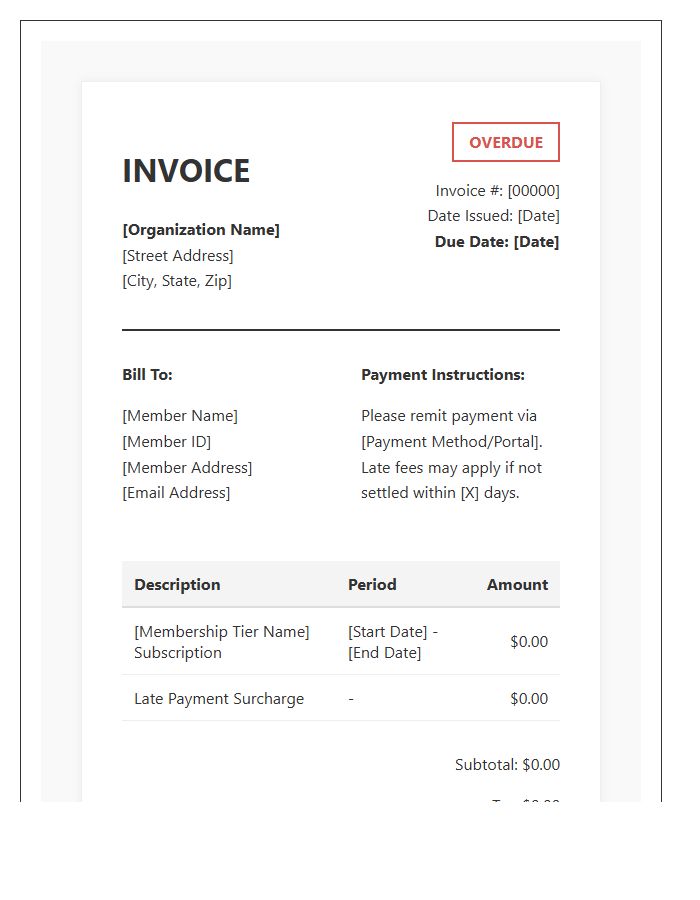Viewport: 700px width, 900px height.
Task: Click the [Member ID] placeholder
Action: tap(167, 441)
